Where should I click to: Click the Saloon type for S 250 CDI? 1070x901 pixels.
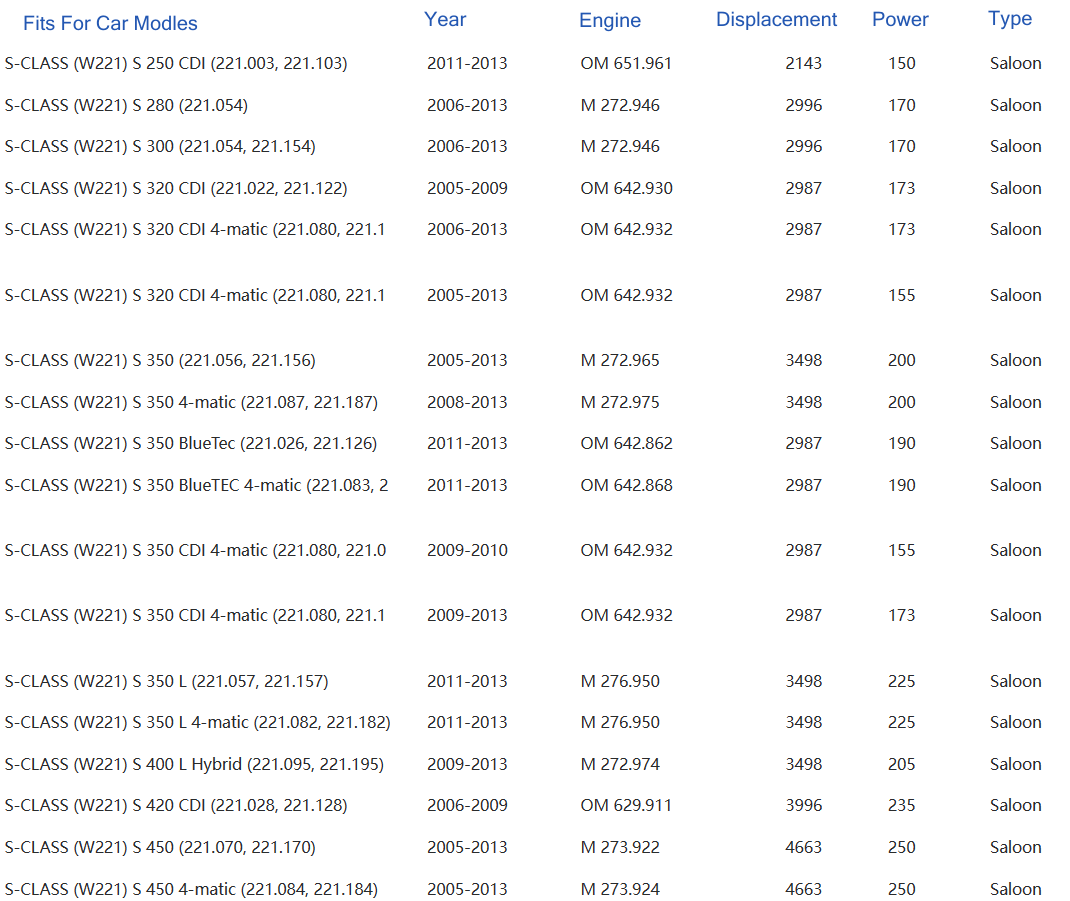click(x=1015, y=63)
